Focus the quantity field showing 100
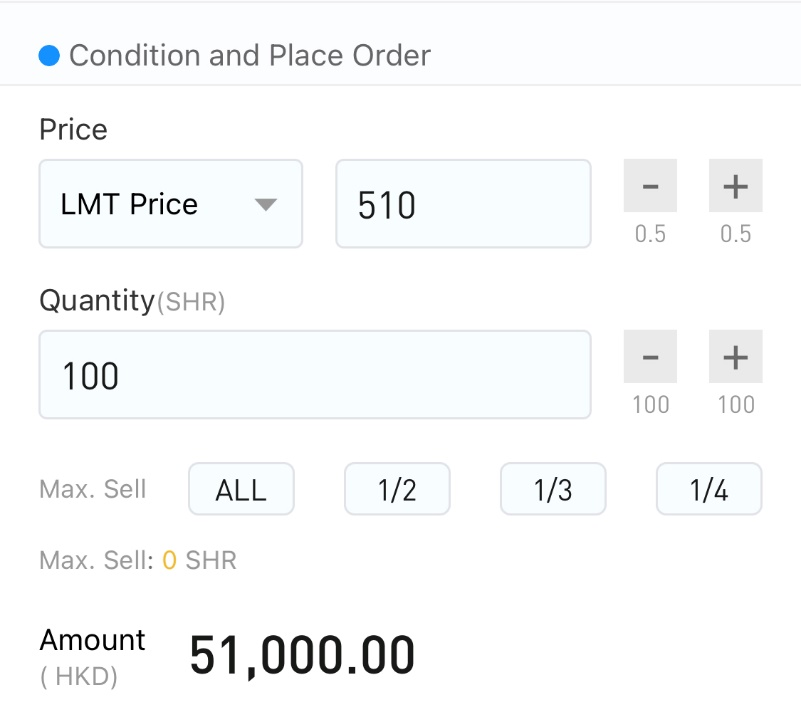 pyautogui.click(x=315, y=374)
